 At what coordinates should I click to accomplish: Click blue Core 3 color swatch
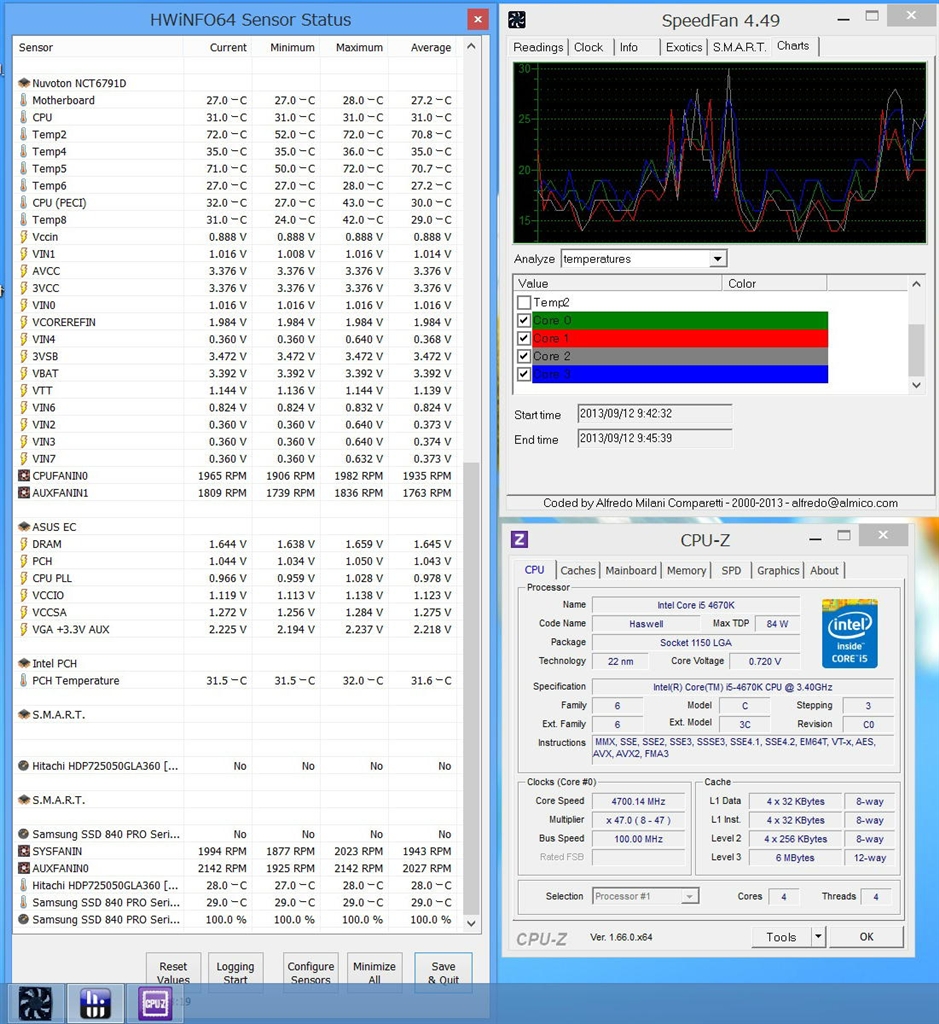click(680, 374)
